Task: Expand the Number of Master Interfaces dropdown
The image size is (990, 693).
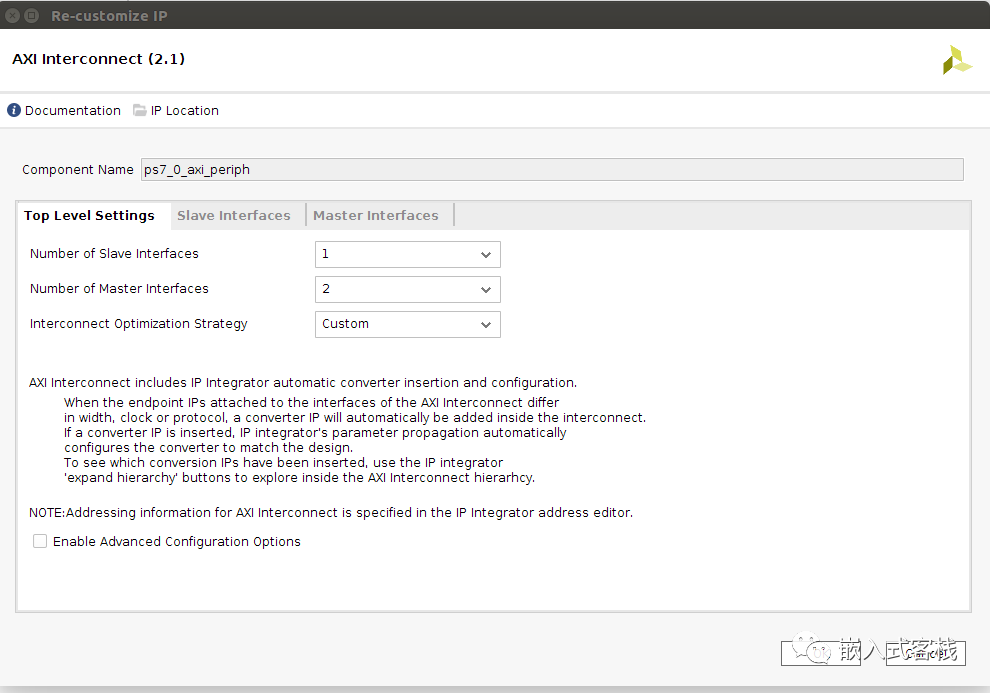Action: click(x=407, y=289)
